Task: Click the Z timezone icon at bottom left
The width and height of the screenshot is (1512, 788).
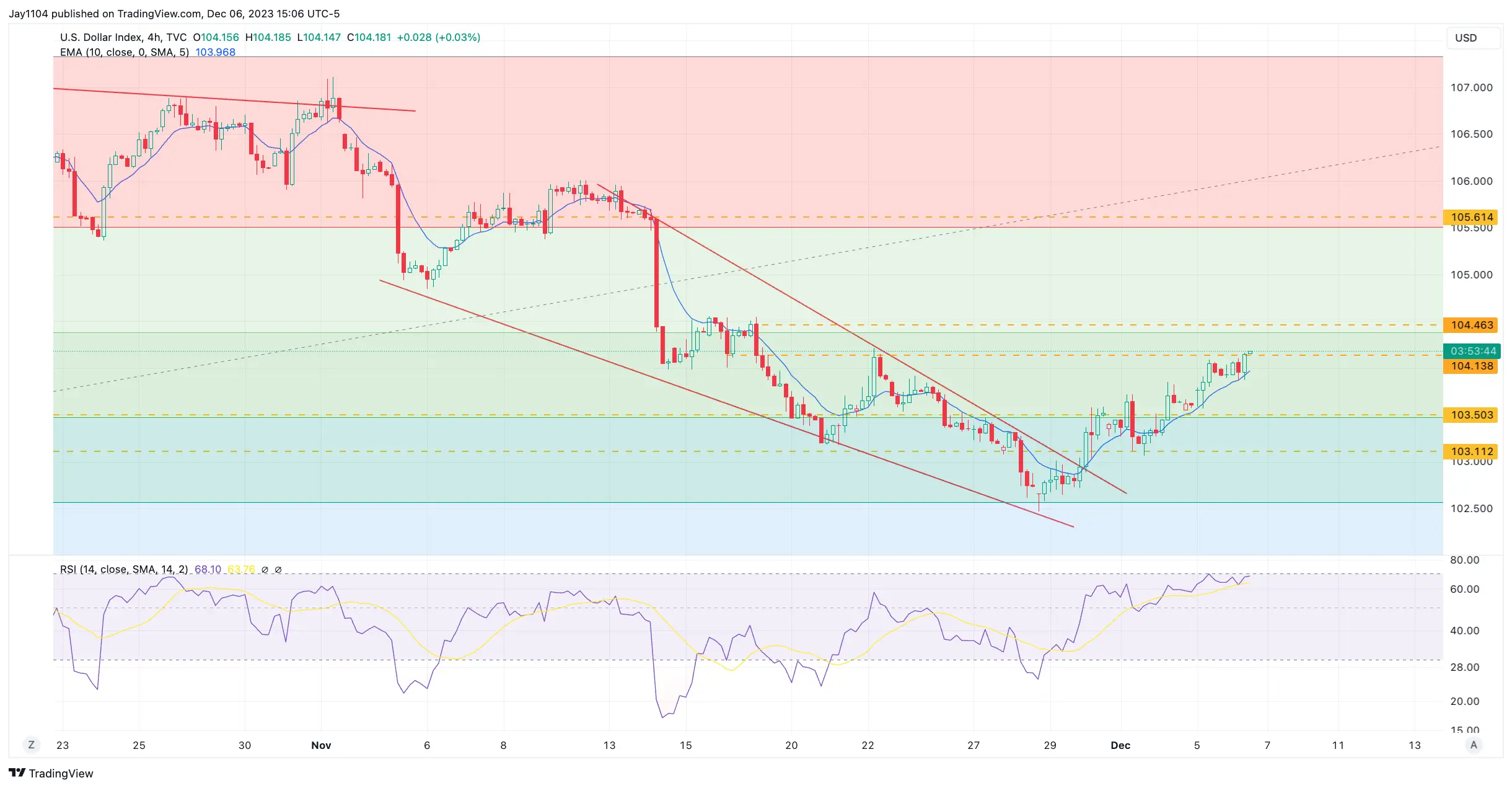Action: pos(31,745)
